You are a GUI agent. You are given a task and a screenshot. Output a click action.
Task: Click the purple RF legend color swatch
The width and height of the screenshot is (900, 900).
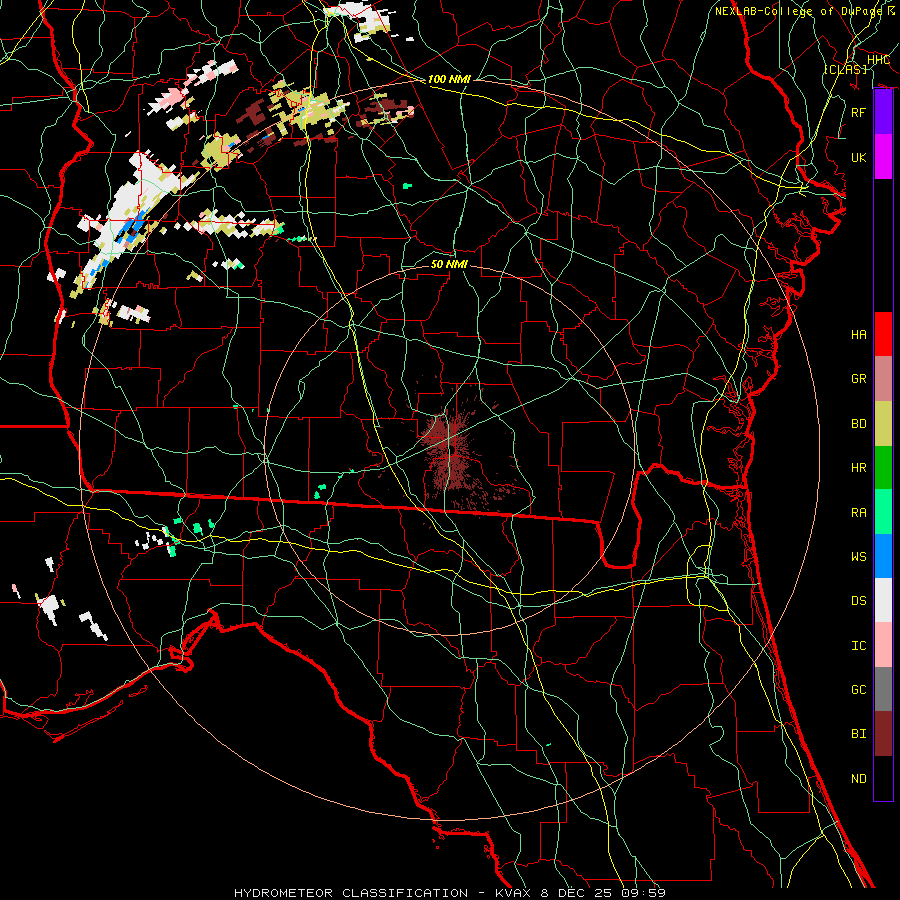click(883, 112)
